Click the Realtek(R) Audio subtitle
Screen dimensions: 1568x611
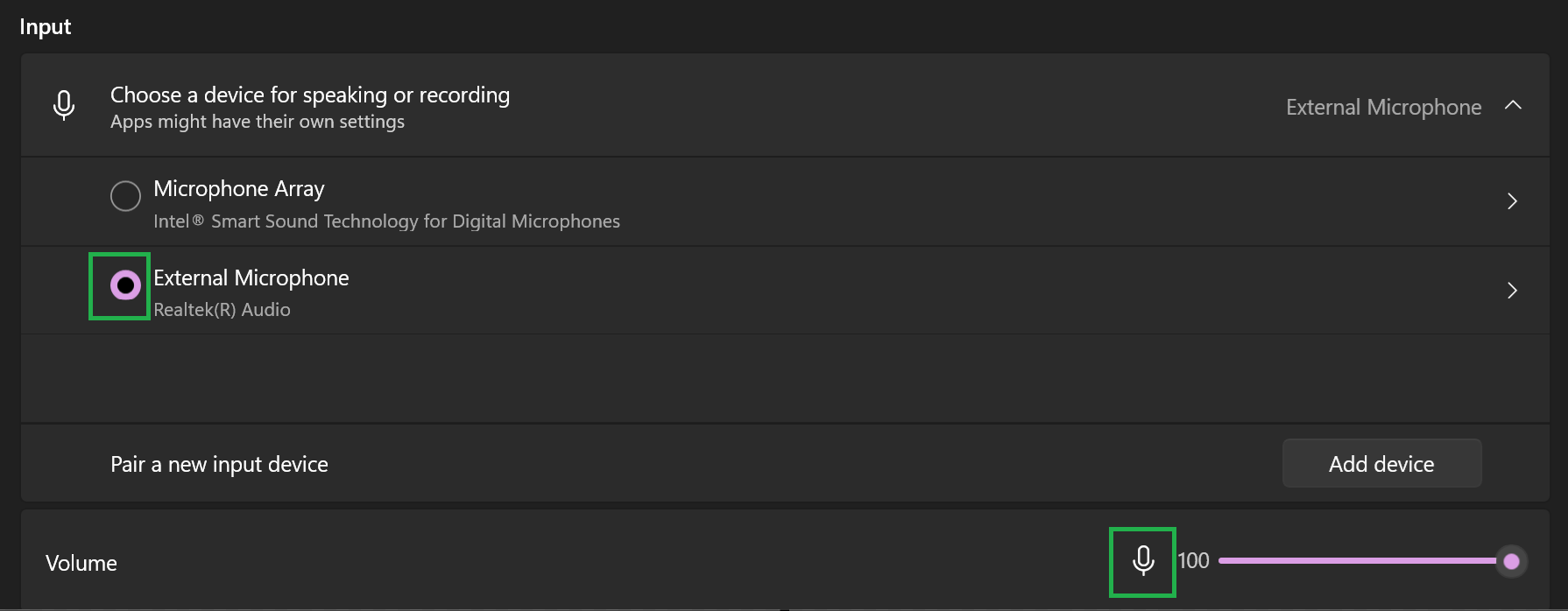point(222,310)
